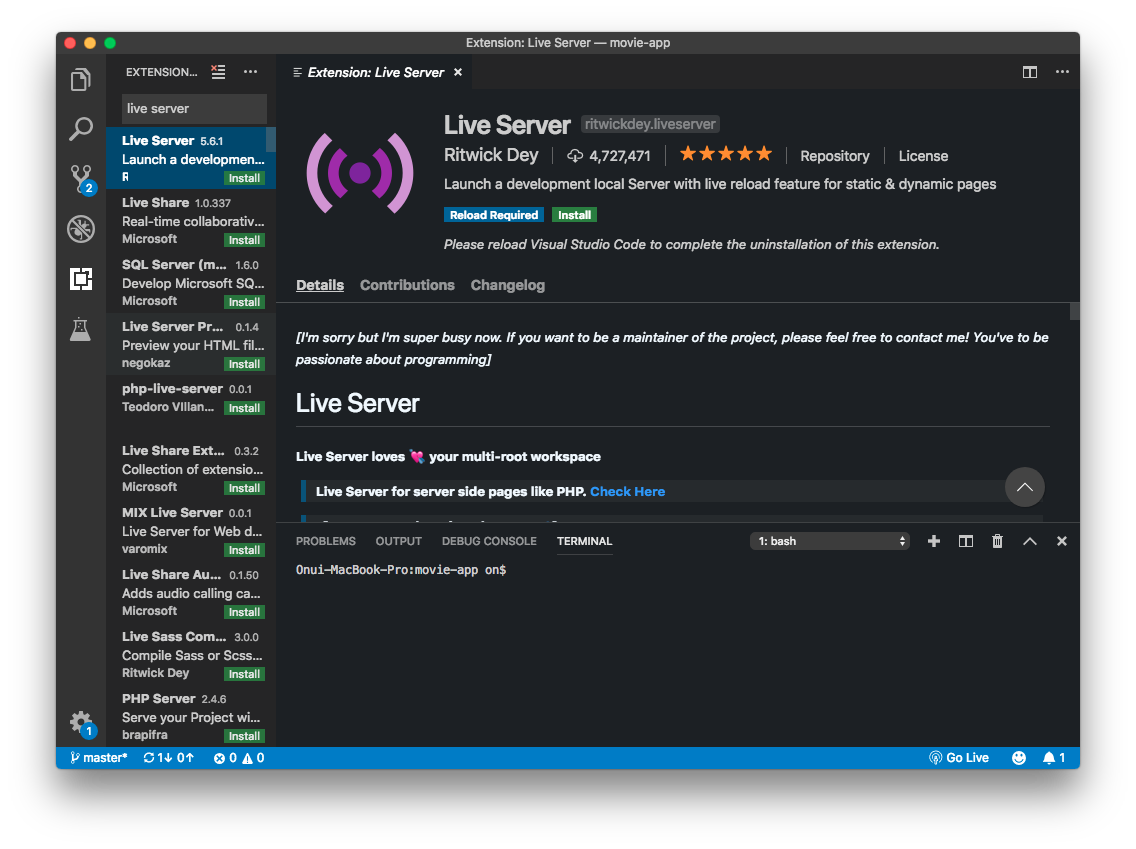Open the terminal selector '1: bash' dropdown
Image resolution: width=1136 pixels, height=849 pixels.
[x=830, y=541]
